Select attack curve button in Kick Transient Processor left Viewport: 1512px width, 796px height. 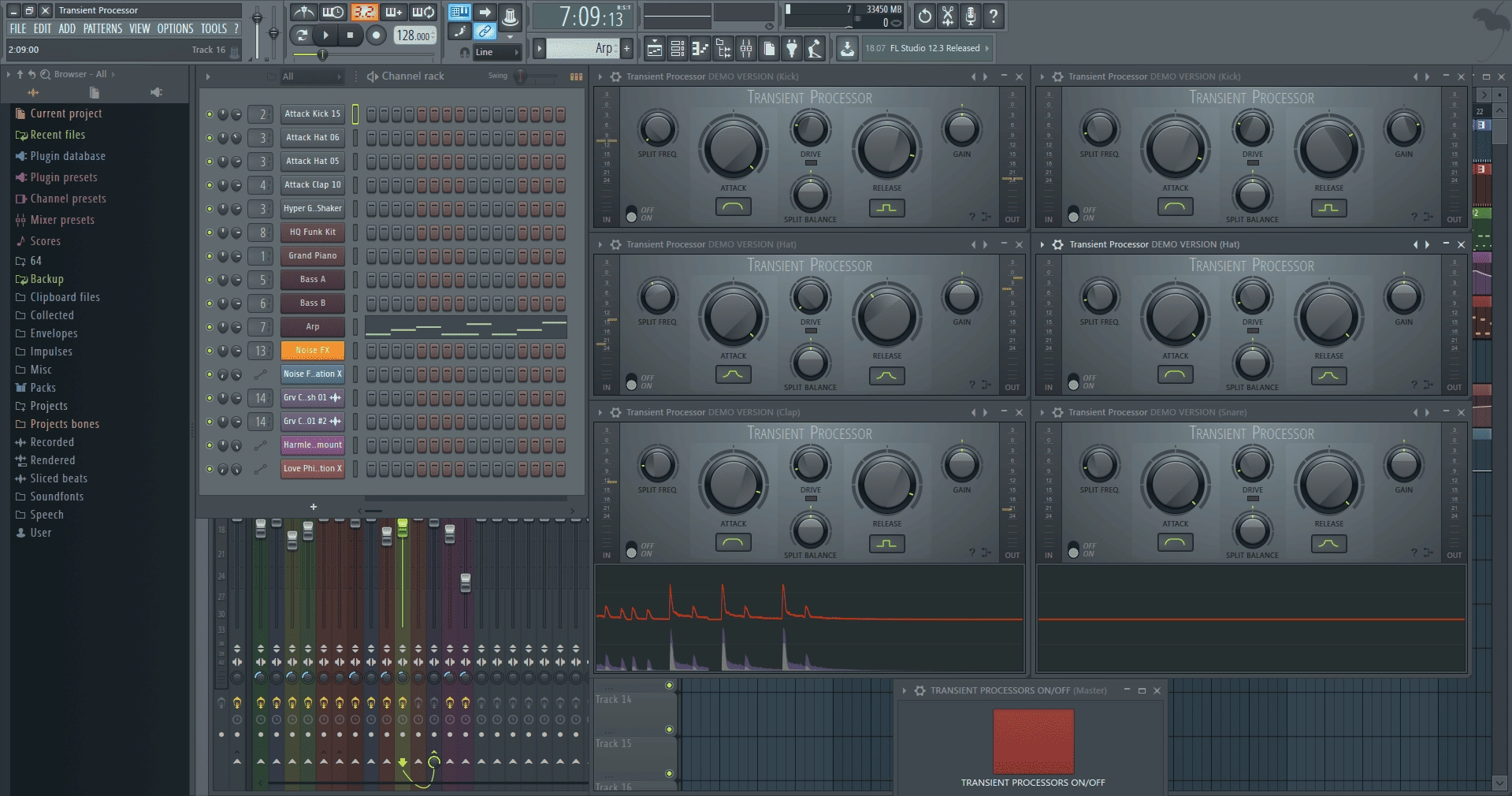pyautogui.click(x=733, y=207)
